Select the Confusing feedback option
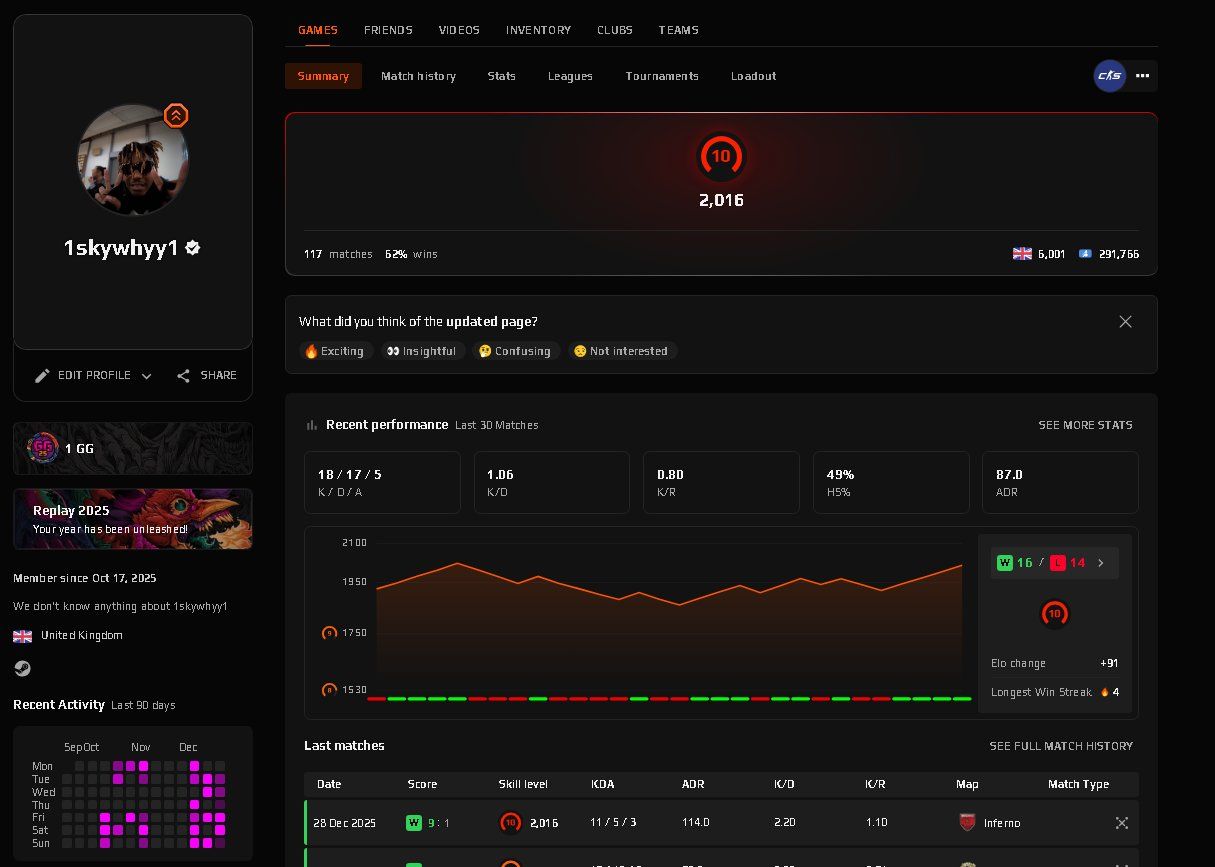This screenshot has height=867, width=1215. point(514,351)
